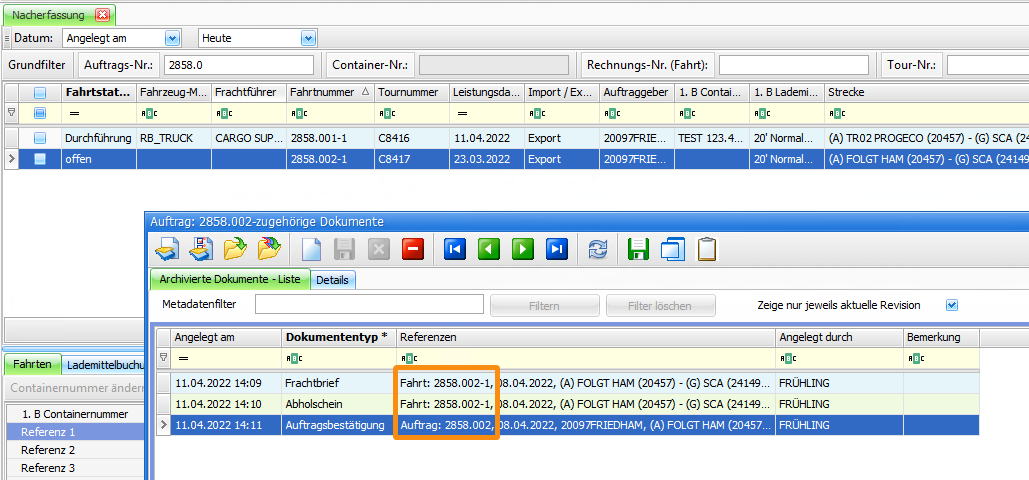Open the 'Angelegt am' date dropdown
This screenshot has height=480, width=1029.
click(x=171, y=38)
